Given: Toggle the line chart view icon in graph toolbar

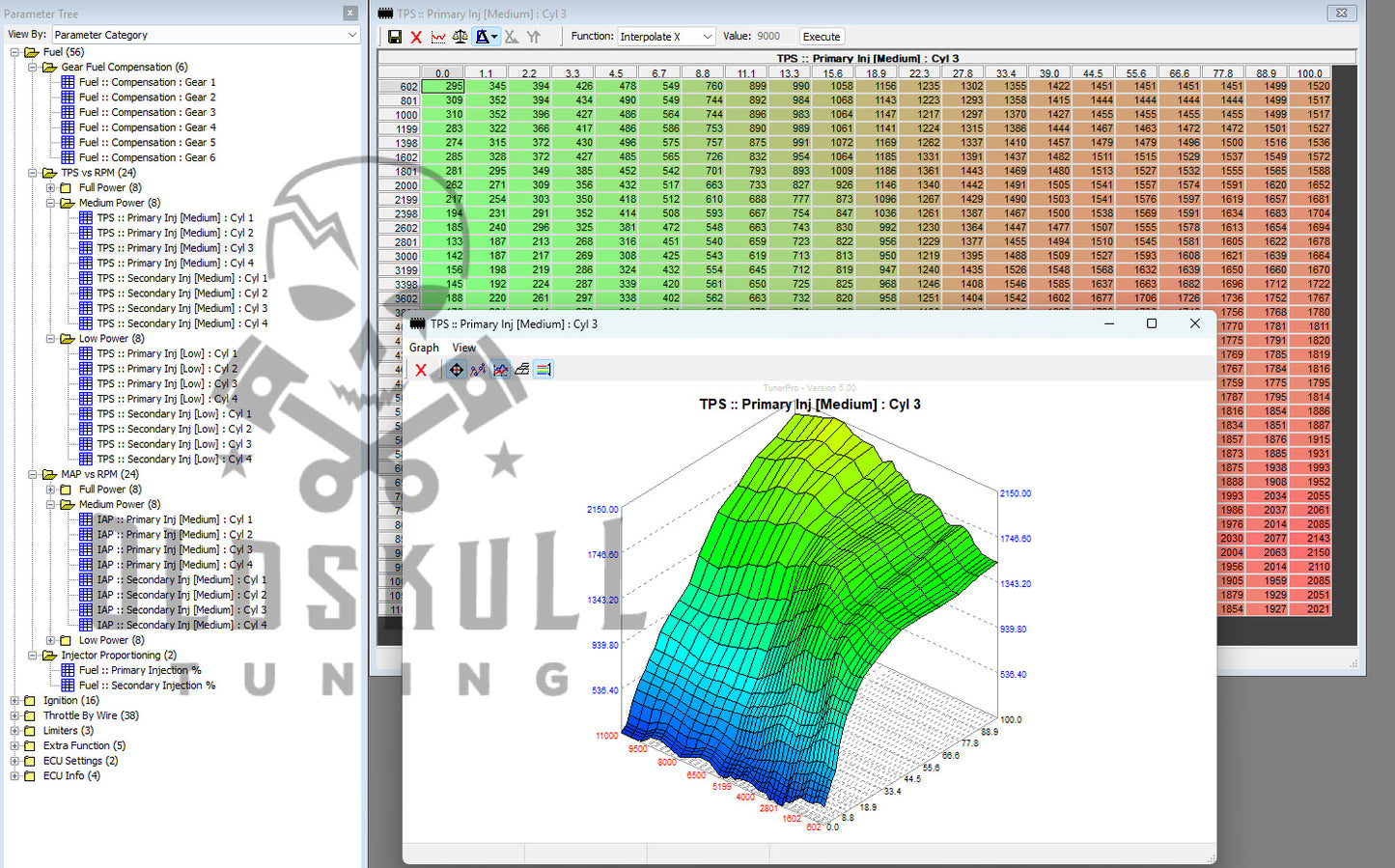Looking at the screenshot, I should [500, 370].
